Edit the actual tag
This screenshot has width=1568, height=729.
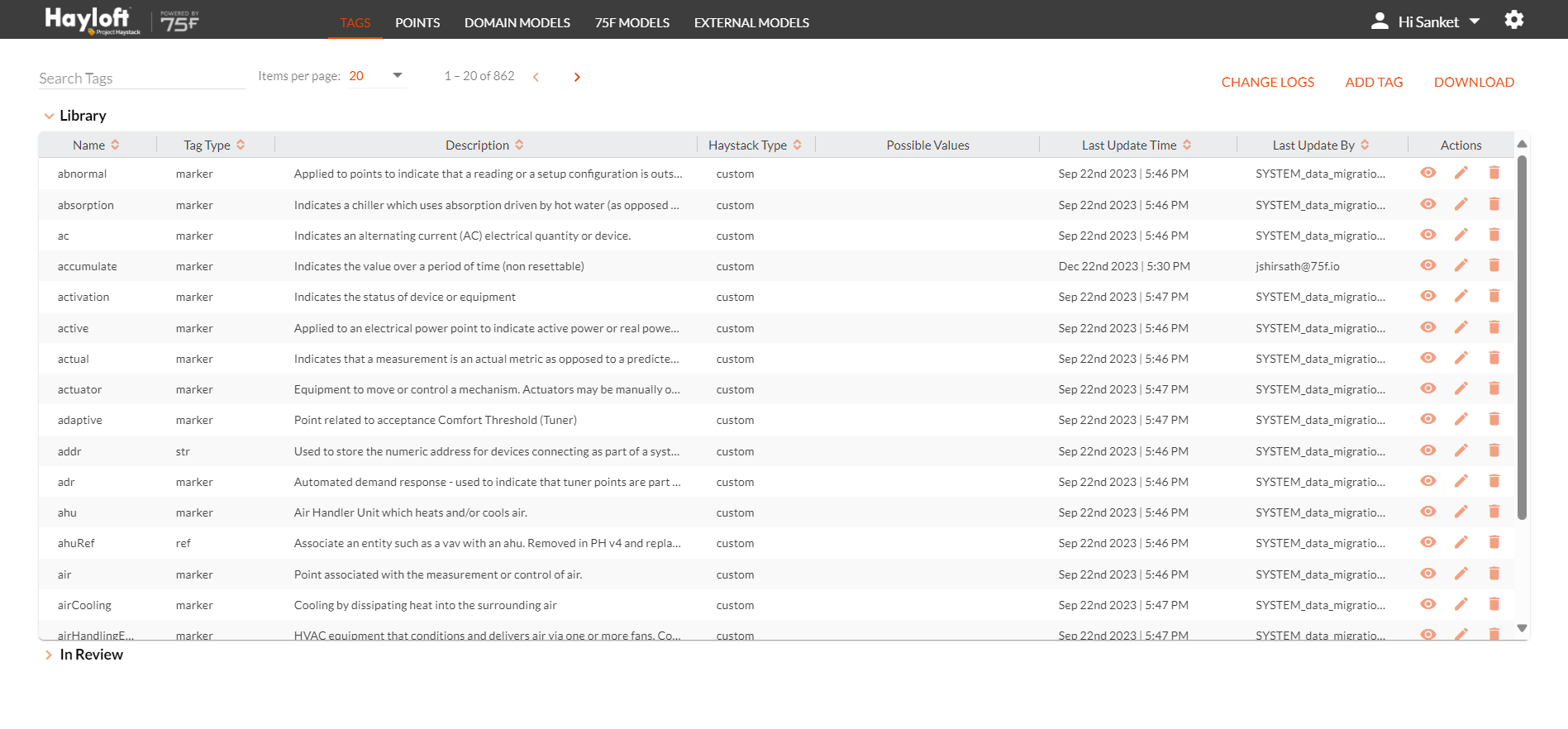coord(1461,358)
